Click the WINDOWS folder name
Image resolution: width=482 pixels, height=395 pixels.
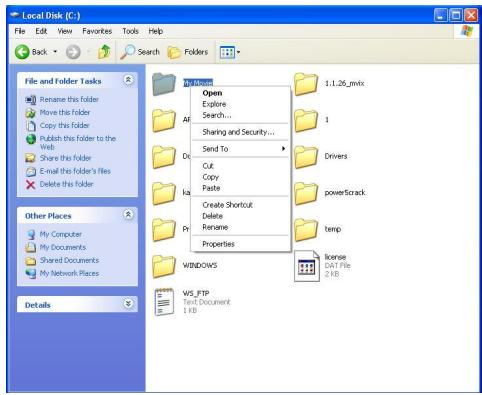pyautogui.click(x=200, y=266)
